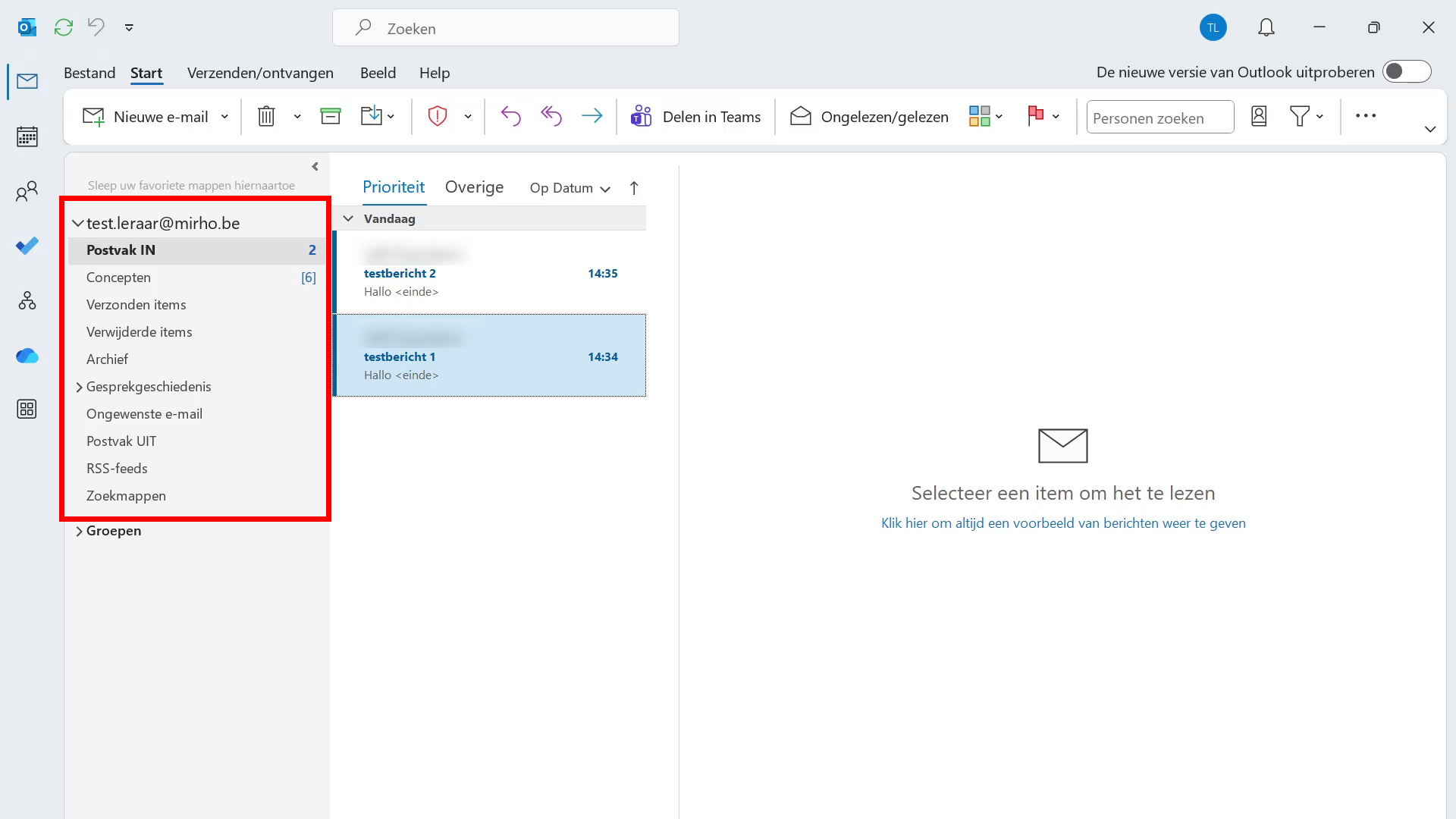Screen dimensions: 1456x819
Task: Click the Personen zoeken input field
Action: [x=1159, y=118]
